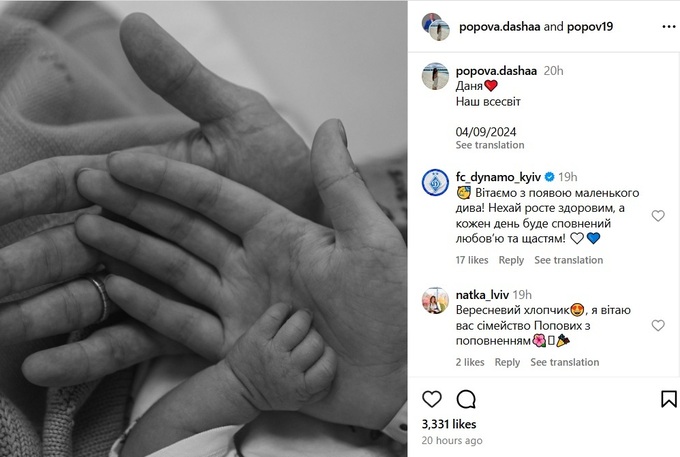Like the post with the heart icon
The width and height of the screenshot is (680, 457).
point(432,399)
